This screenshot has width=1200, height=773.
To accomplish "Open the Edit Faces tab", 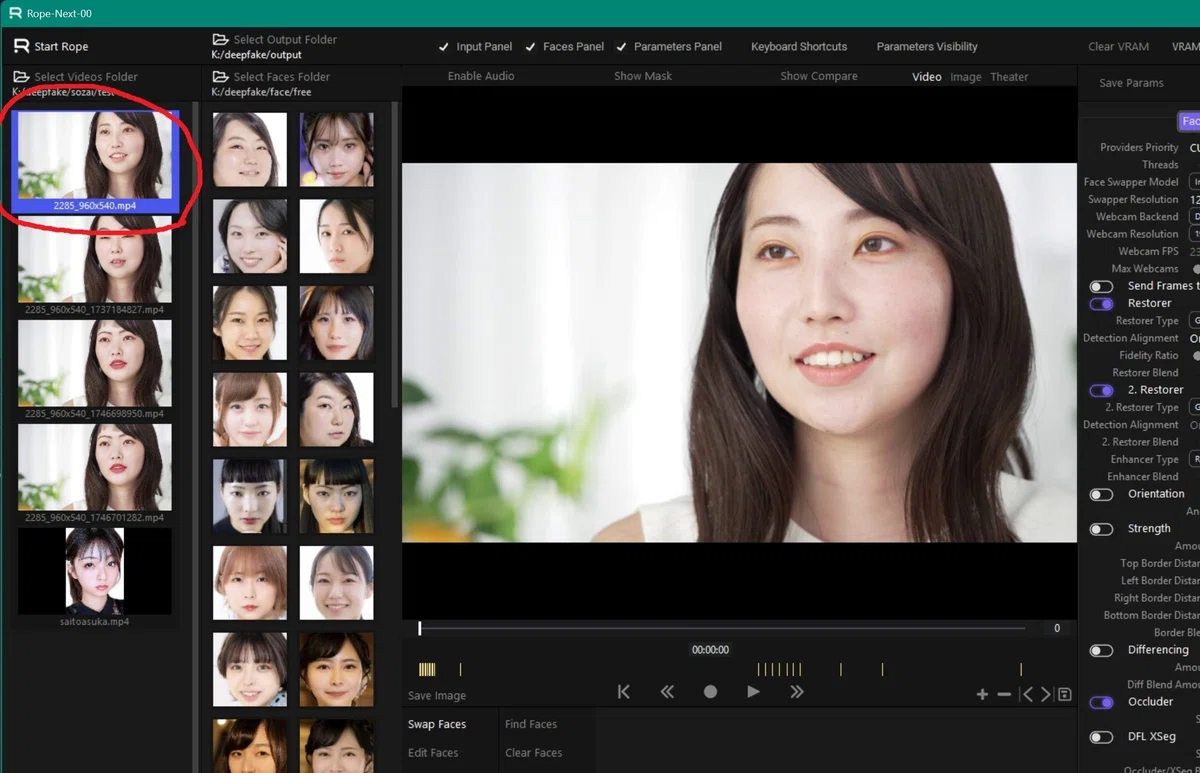I will coord(433,753).
